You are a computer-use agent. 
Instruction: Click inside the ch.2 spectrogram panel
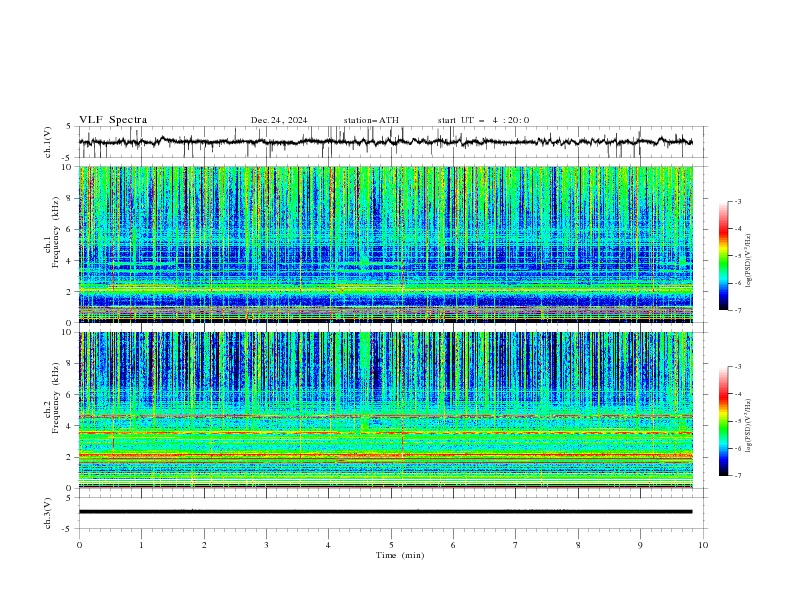(385, 410)
